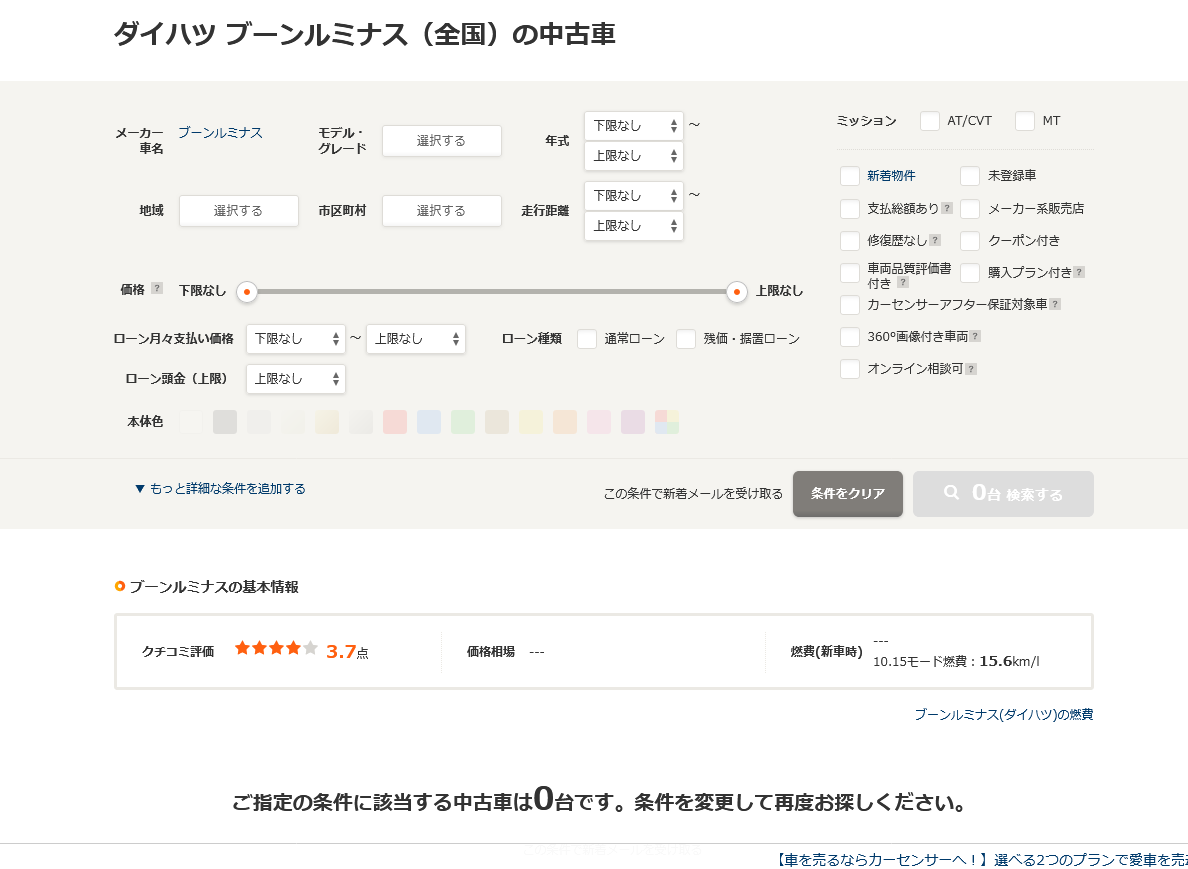Open ローン月々支払い価格 下限なし dropdown
Image resolution: width=1188 pixels, height=869 pixels.
[x=295, y=339]
